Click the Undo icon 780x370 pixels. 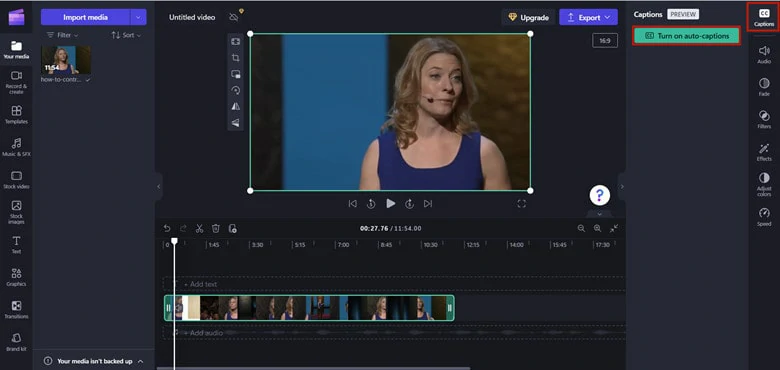click(167, 228)
